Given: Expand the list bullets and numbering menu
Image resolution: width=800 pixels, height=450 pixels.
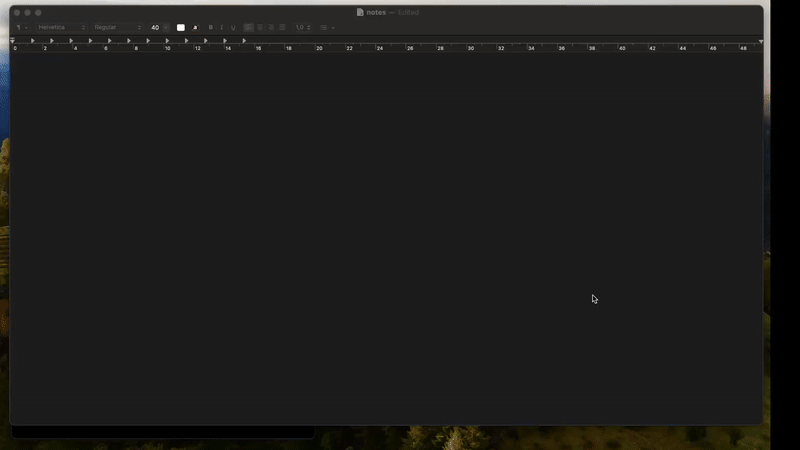Looking at the screenshot, I should tap(327, 28).
